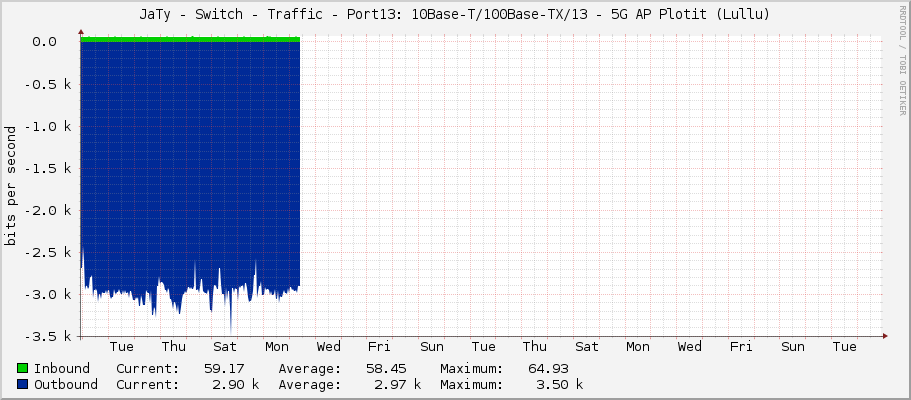The height and width of the screenshot is (400, 911).
Task: Click the -1.5 k y-axis label
Action: click(x=48, y=169)
